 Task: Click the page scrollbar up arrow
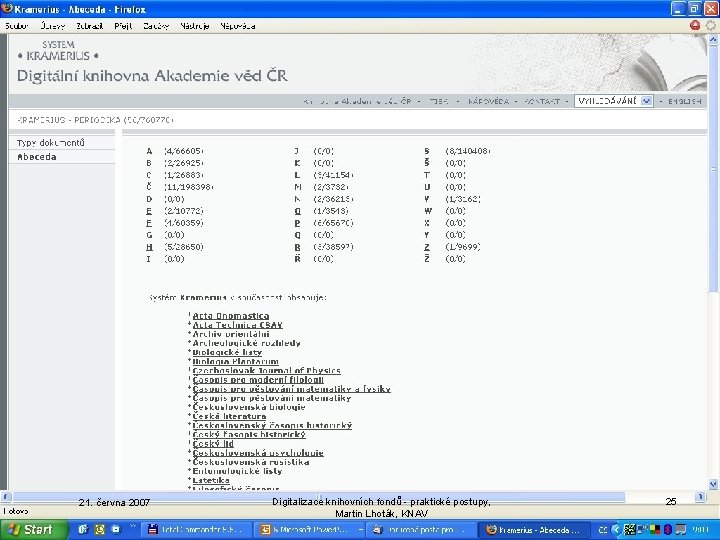[x=713, y=40]
